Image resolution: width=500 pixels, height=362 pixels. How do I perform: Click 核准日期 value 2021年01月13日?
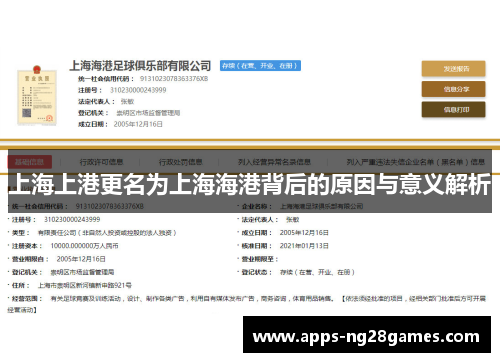click(x=304, y=246)
